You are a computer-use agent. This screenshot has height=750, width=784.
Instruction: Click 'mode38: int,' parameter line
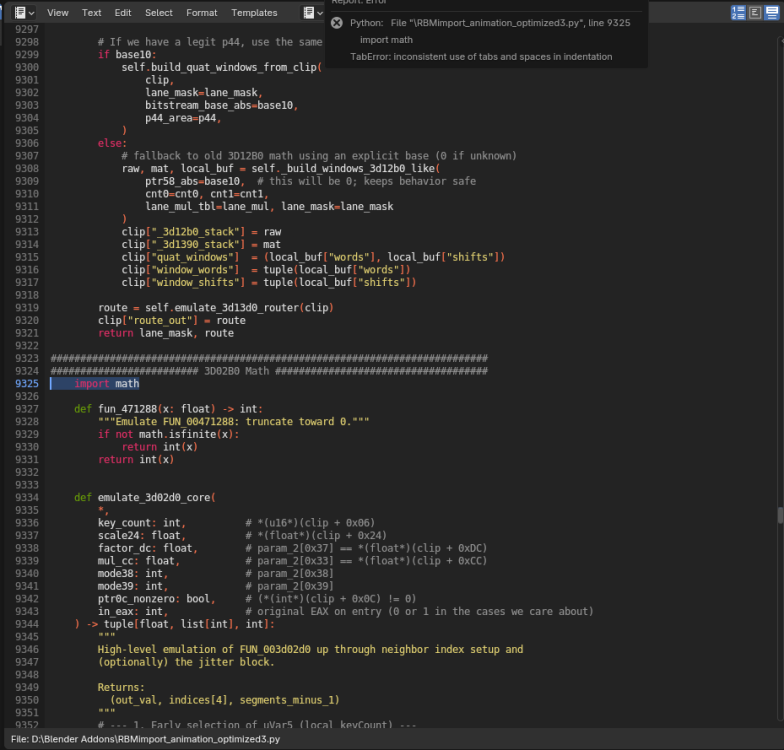pos(133,574)
